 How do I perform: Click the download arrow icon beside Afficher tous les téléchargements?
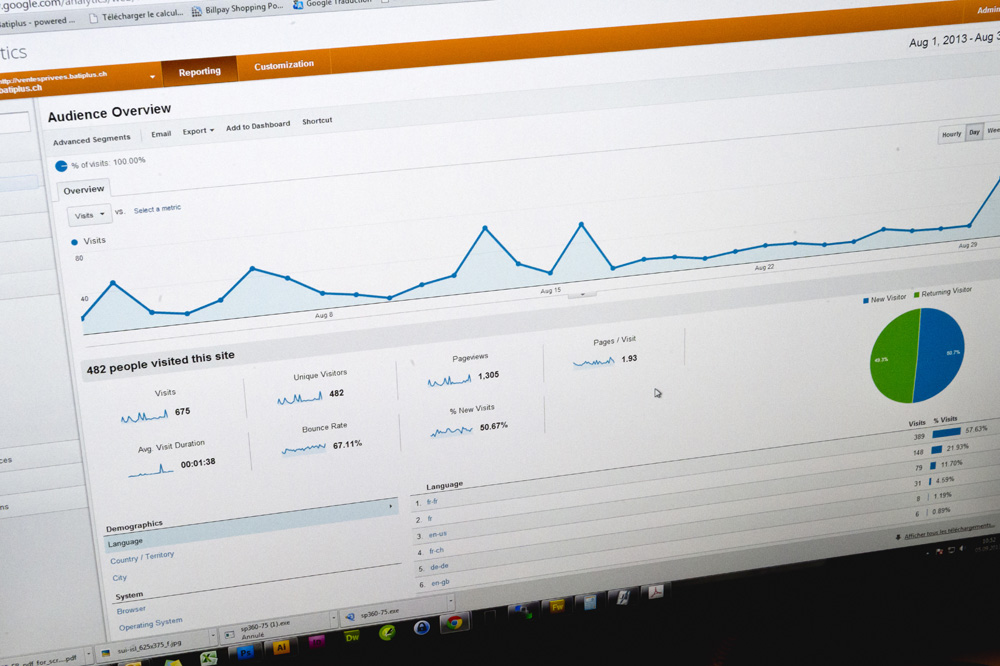pos(898,537)
